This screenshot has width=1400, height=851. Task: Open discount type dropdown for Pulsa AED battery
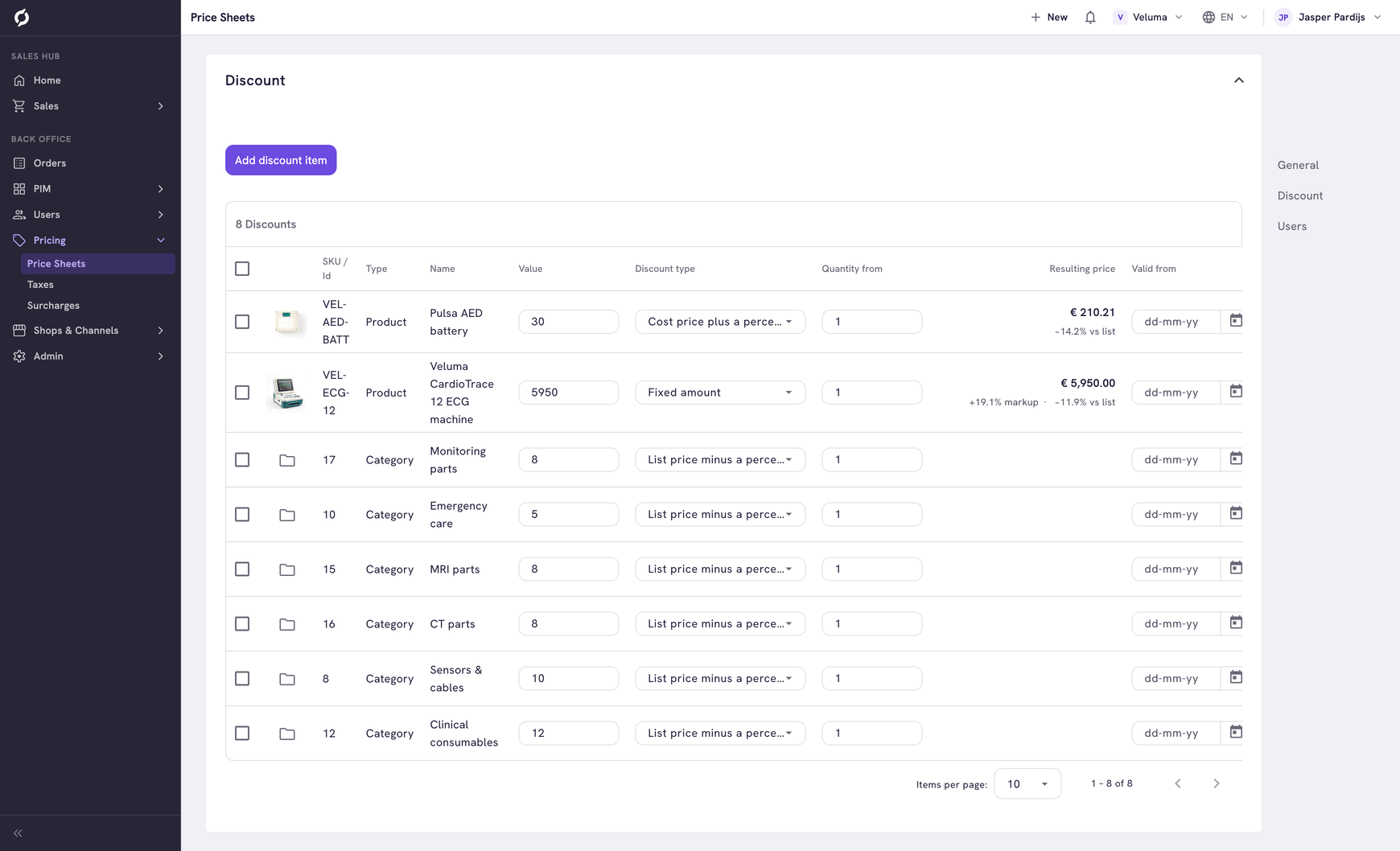720,322
